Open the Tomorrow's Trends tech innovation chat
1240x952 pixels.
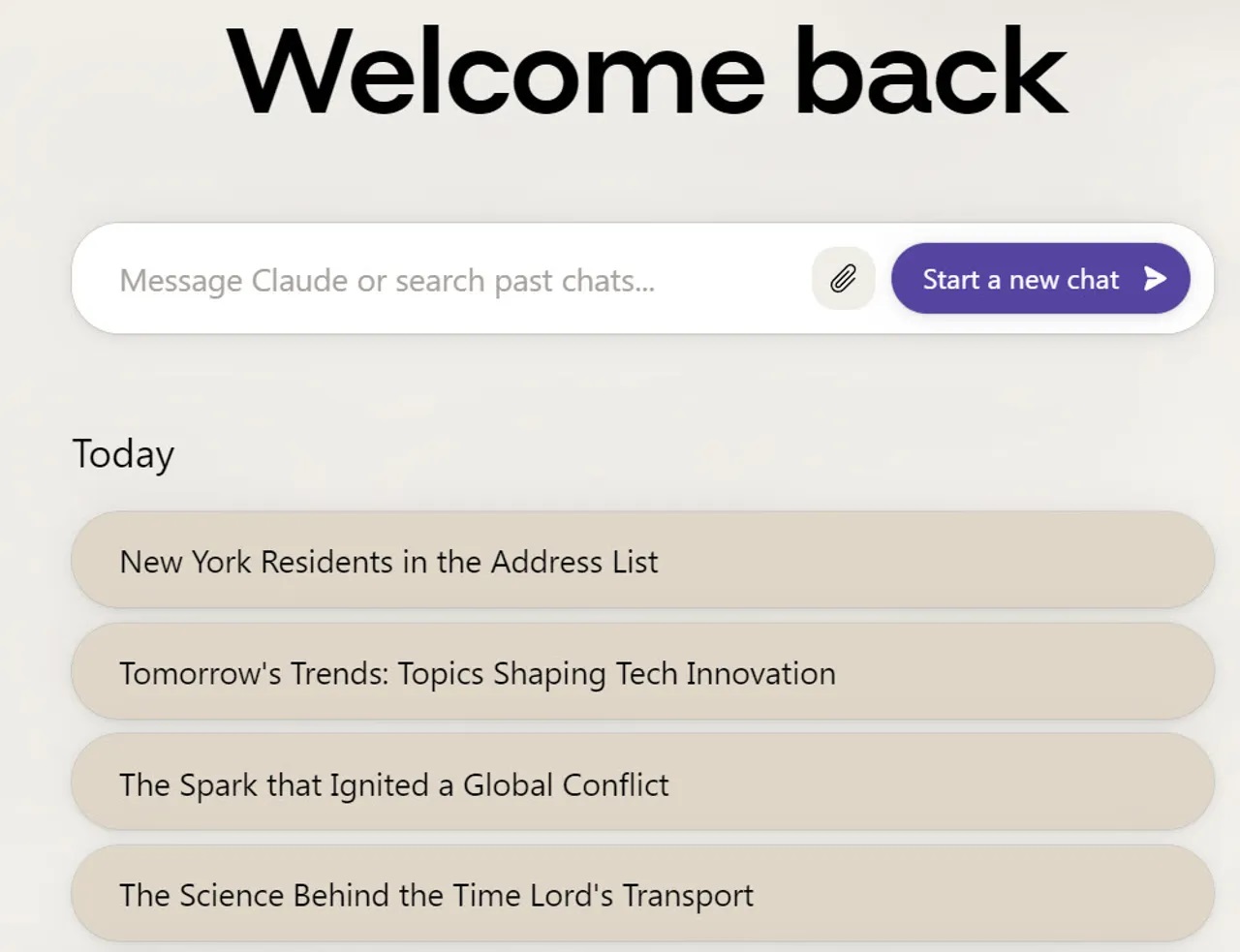coord(642,672)
